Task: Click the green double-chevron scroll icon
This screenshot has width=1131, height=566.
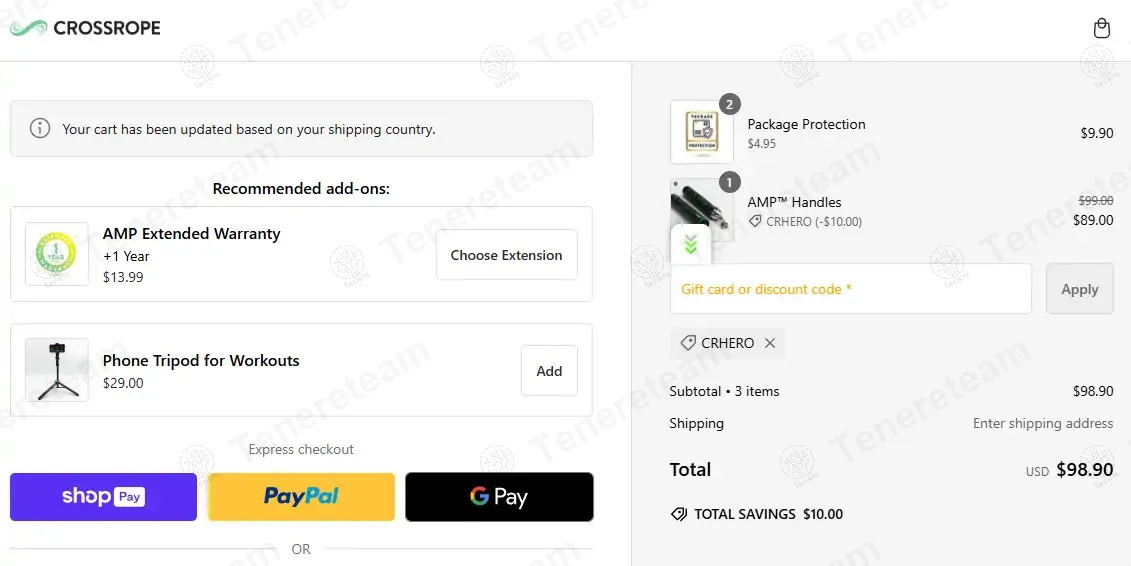Action: [690, 244]
